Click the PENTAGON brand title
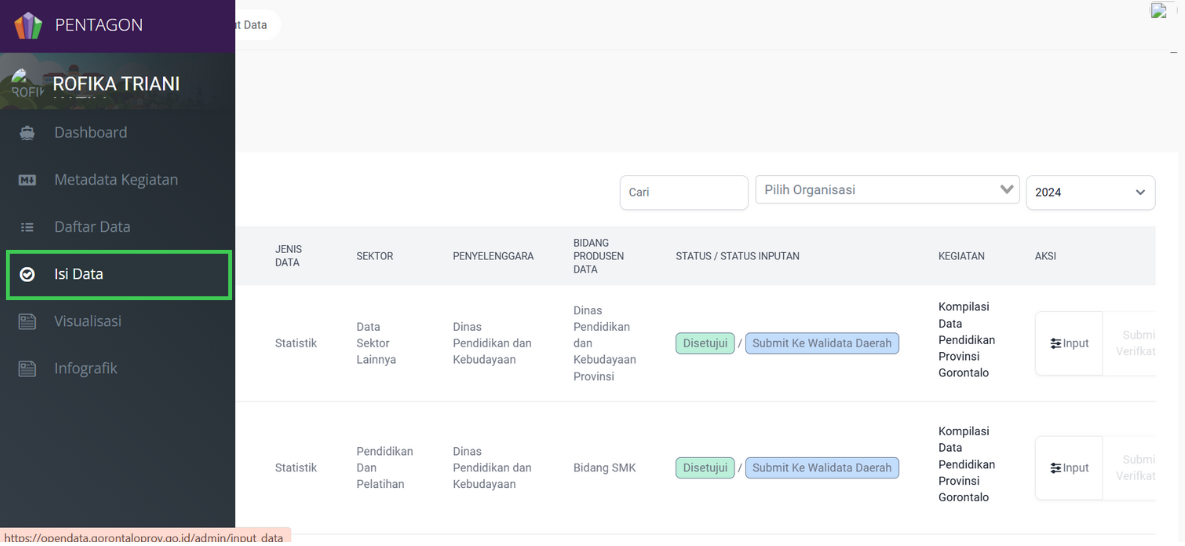Viewport: 1185px width, 546px height. pyautogui.click(x=99, y=25)
